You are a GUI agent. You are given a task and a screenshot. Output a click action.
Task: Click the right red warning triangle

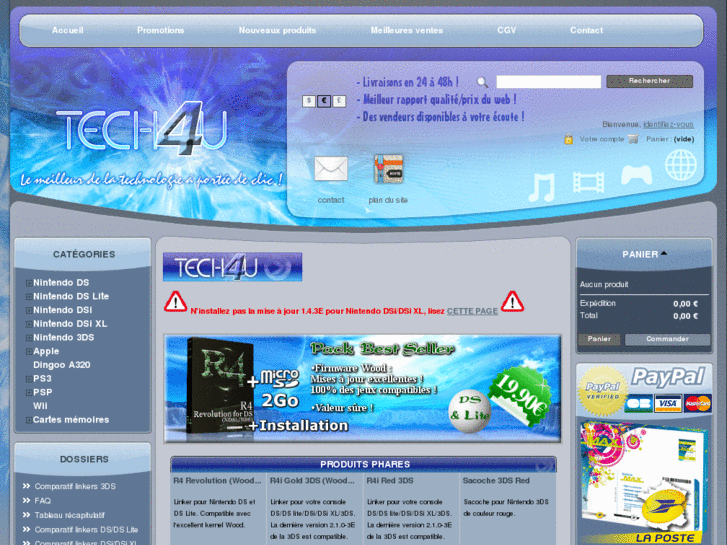pyautogui.click(x=512, y=302)
